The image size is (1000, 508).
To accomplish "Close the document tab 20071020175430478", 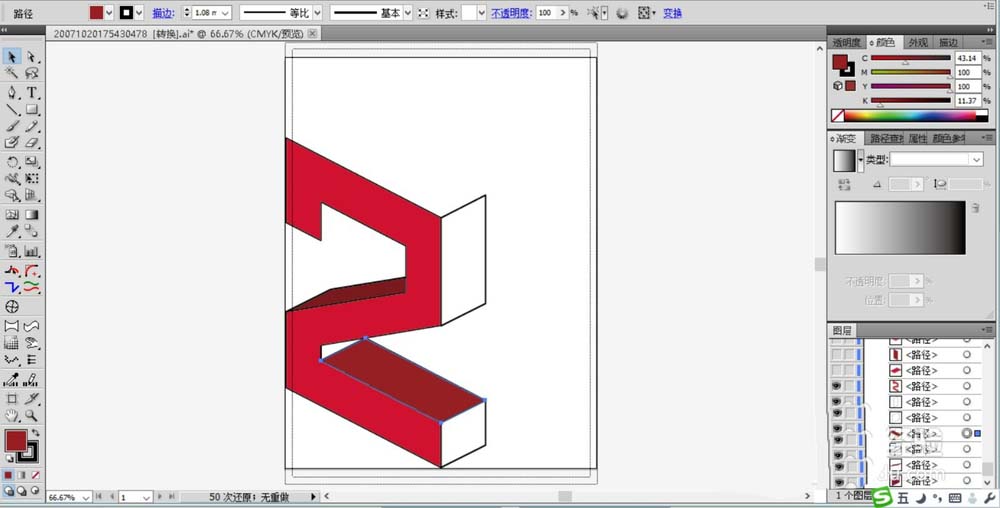I will pyautogui.click(x=312, y=34).
